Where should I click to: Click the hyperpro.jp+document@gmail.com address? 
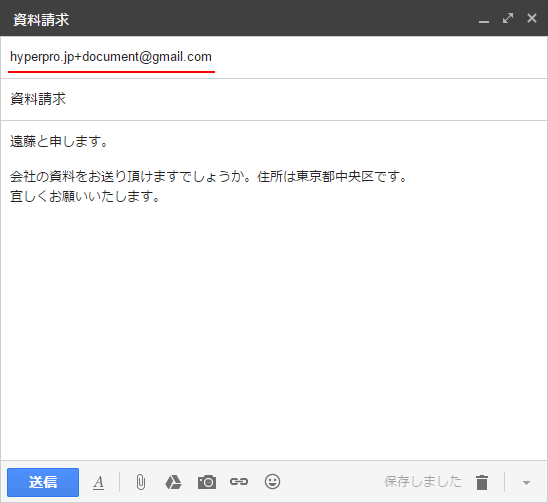(111, 57)
